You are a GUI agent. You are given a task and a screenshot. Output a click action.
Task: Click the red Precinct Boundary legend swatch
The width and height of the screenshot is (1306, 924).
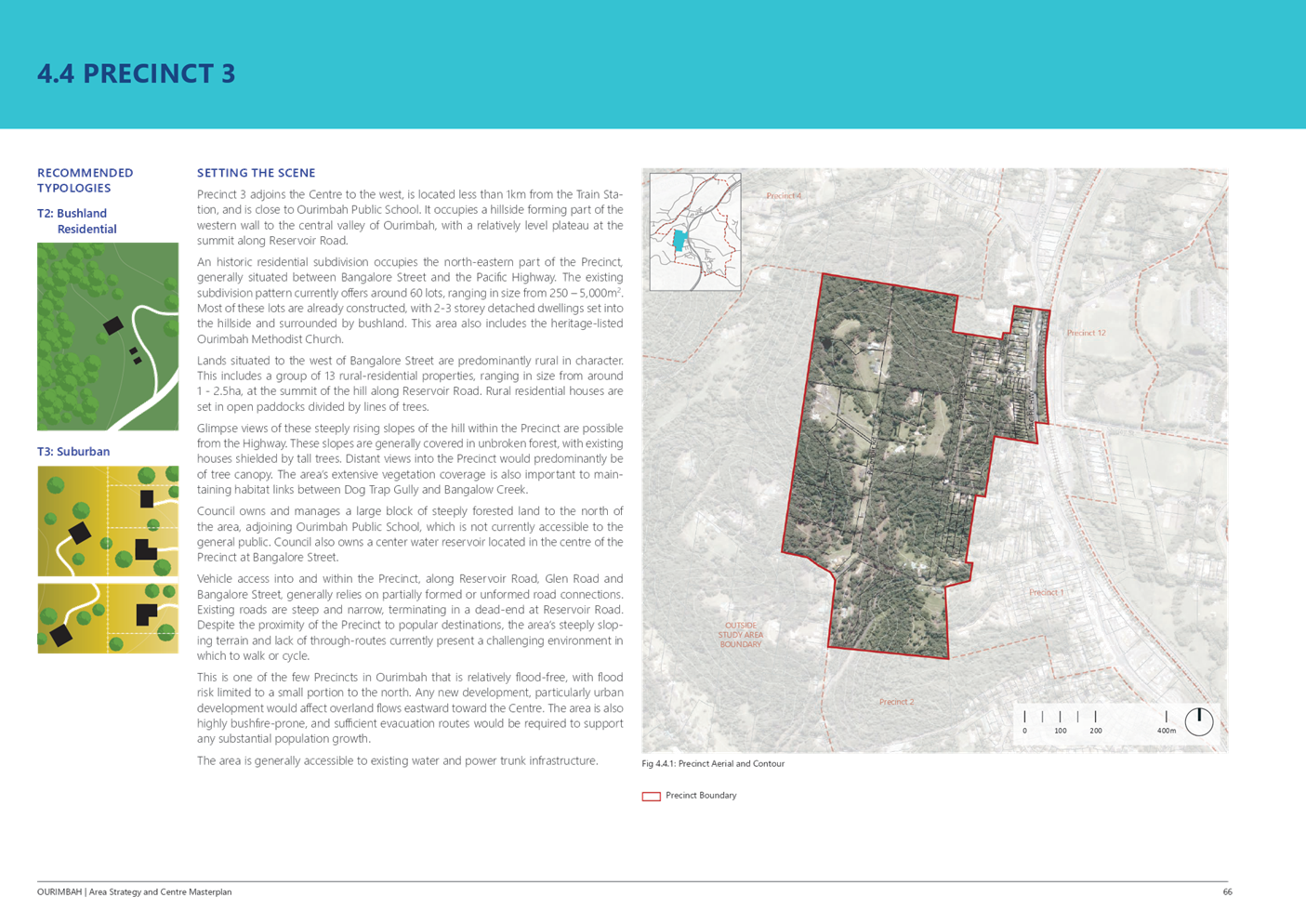[651, 796]
